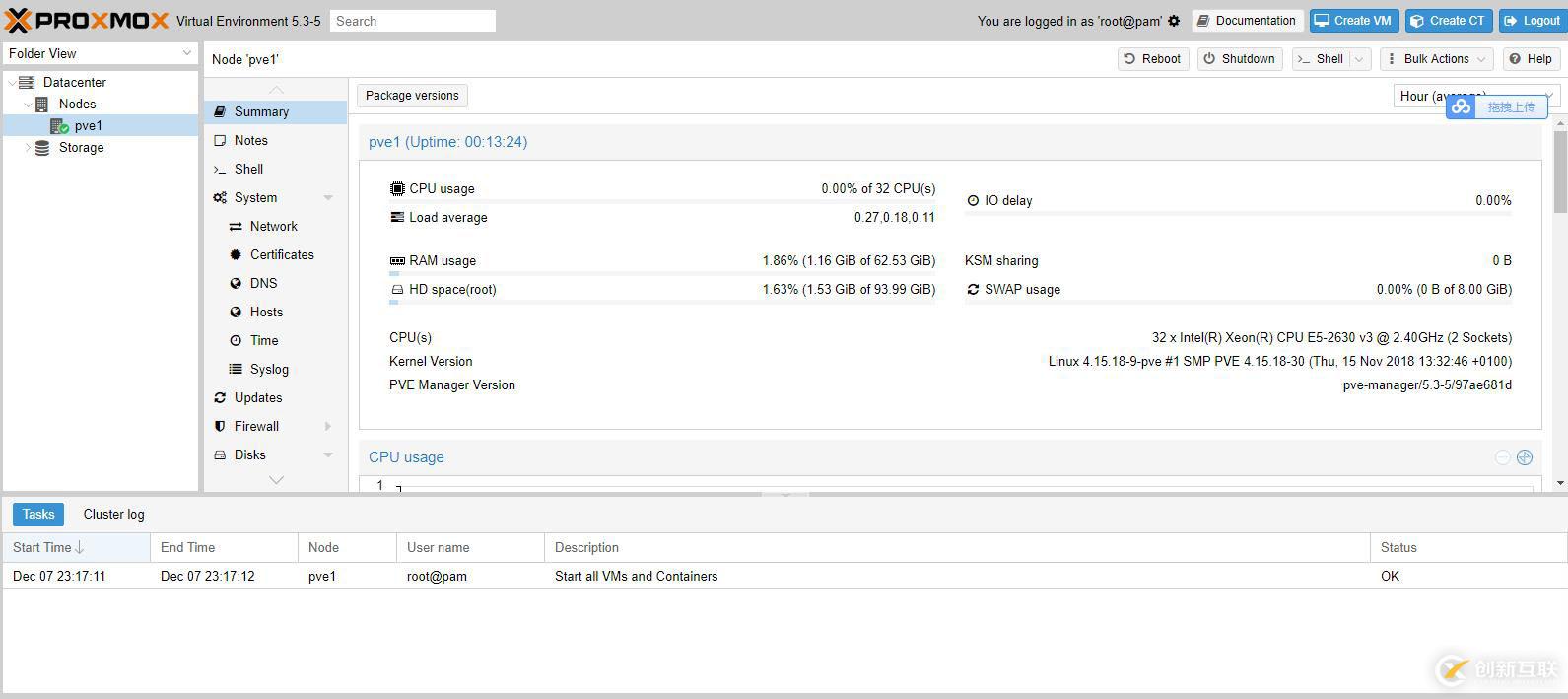Screen dimensions: 1568x699
Task: Click the RAM usage progress bar
Action: click(x=662, y=273)
